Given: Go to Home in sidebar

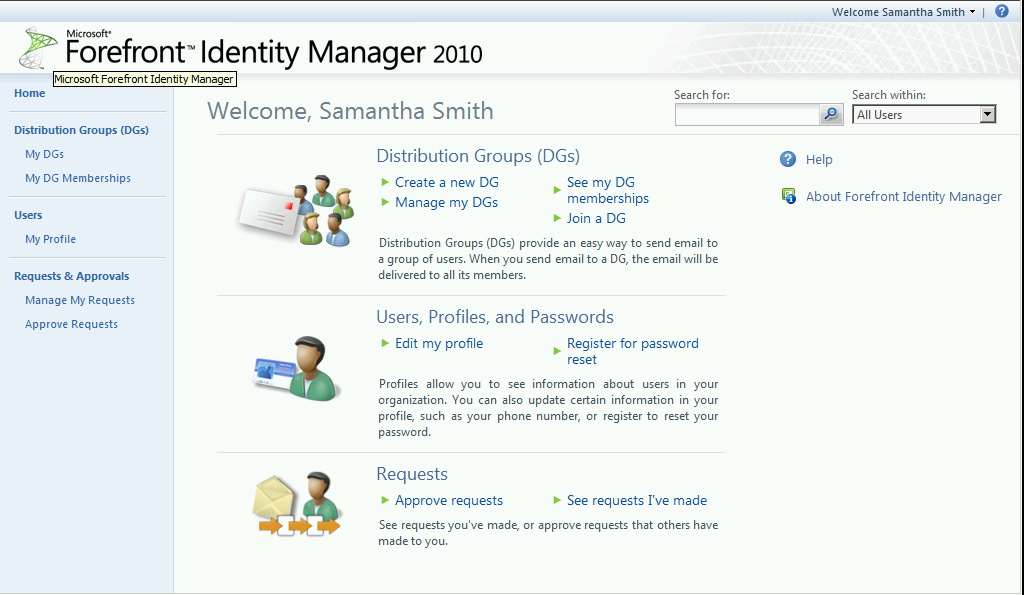Looking at the screenshot, I should (x=29, y=93).
